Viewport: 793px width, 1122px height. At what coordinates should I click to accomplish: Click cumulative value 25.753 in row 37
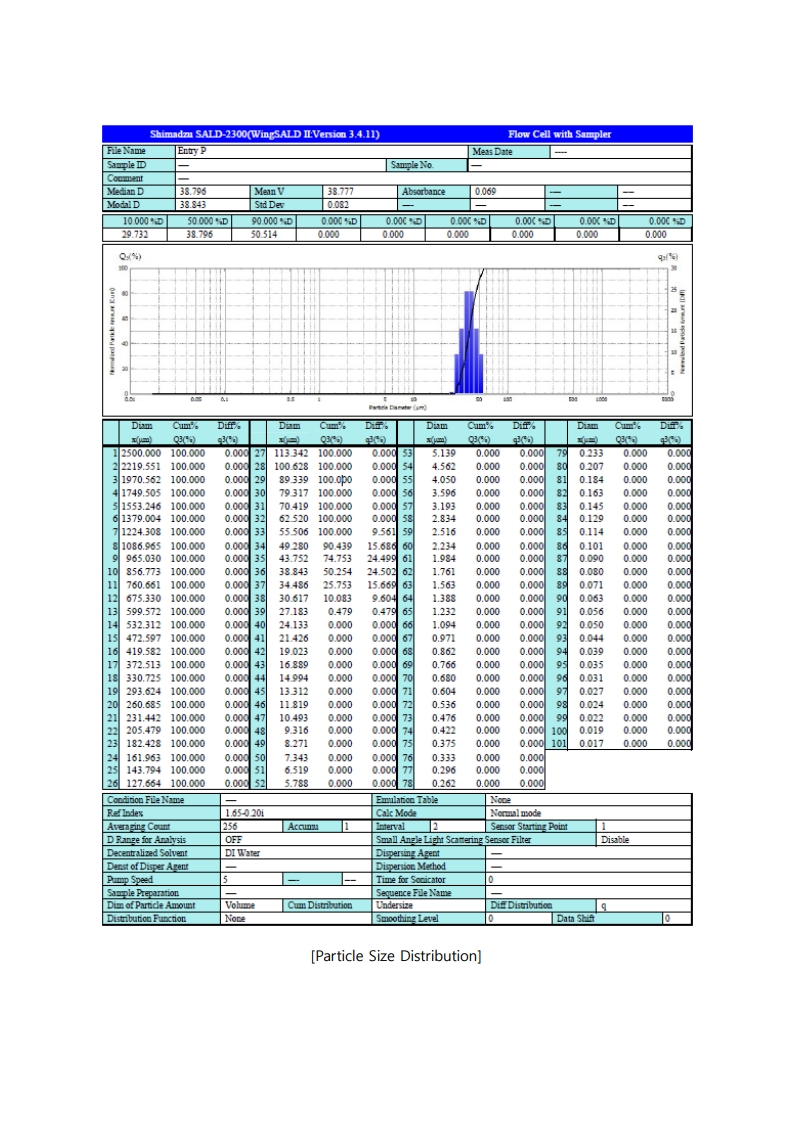[338, 585]
